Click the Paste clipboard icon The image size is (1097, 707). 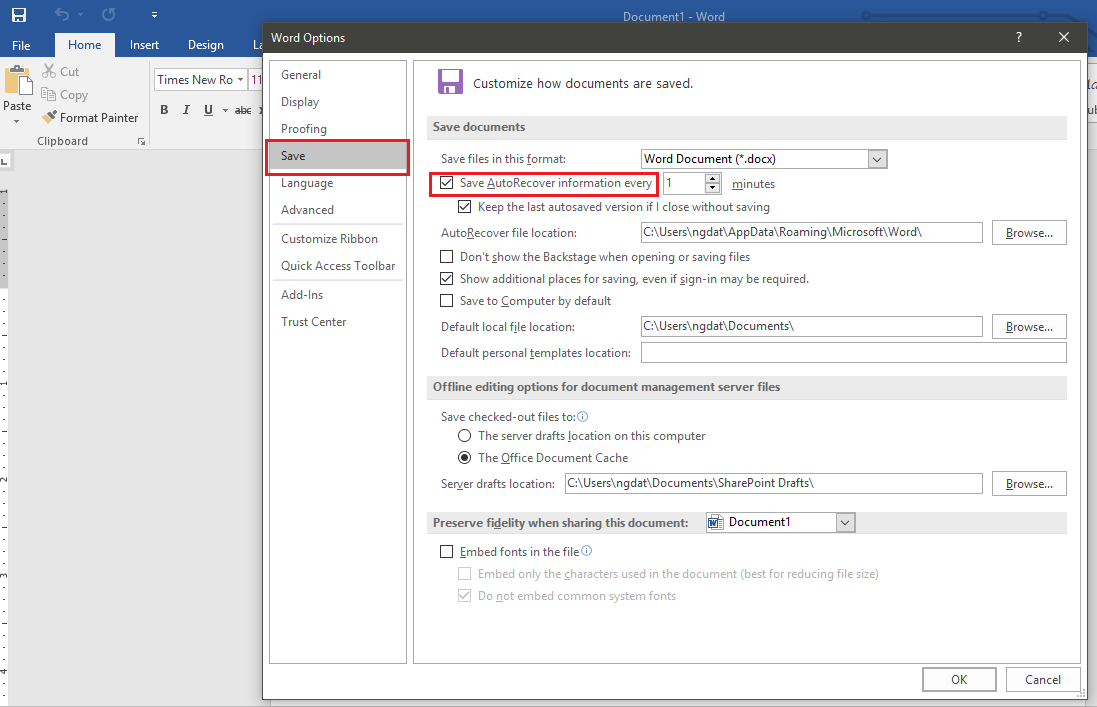(x=18, y=81)
